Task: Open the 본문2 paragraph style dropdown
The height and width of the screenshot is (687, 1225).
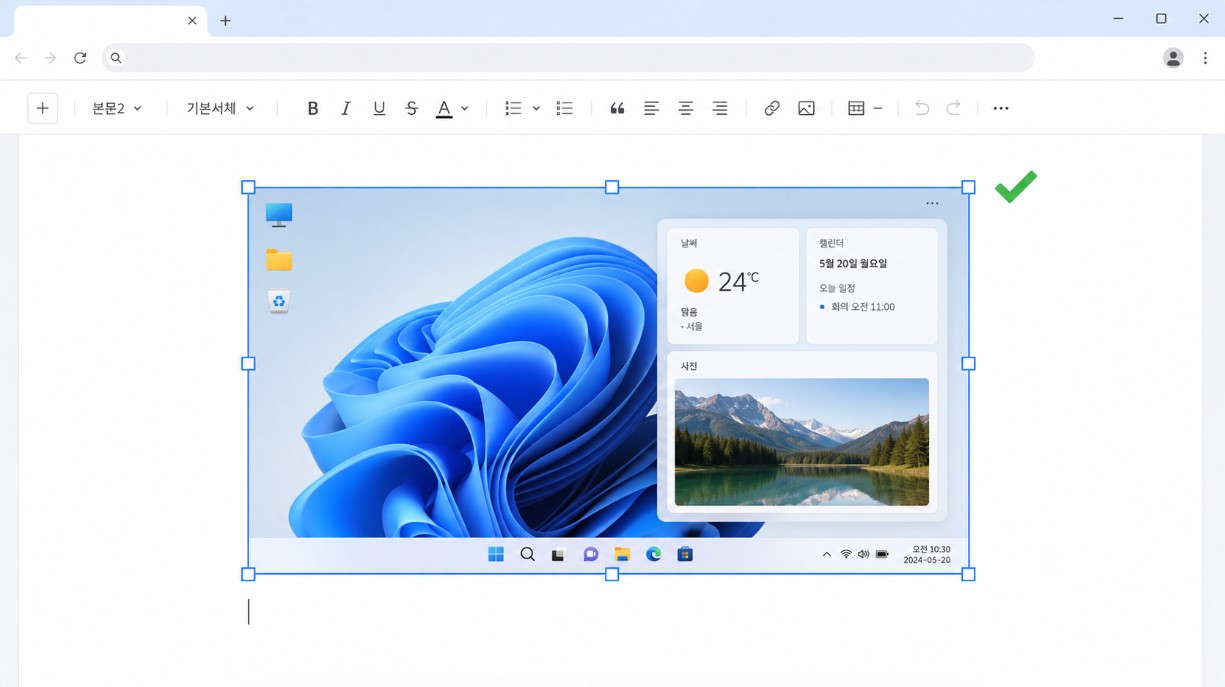Action: [117, 108]
